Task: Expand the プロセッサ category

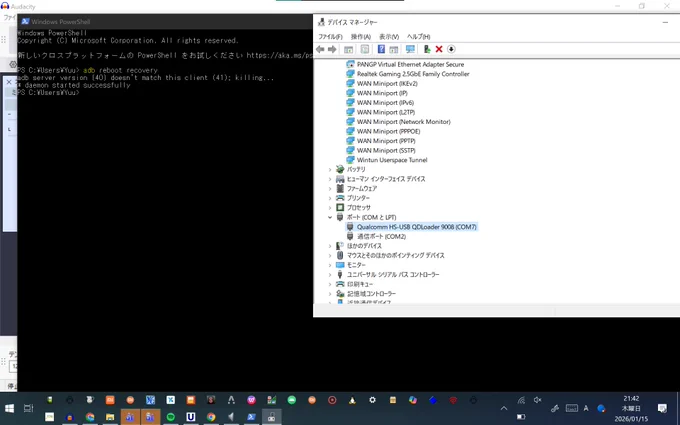Action: 330,208
